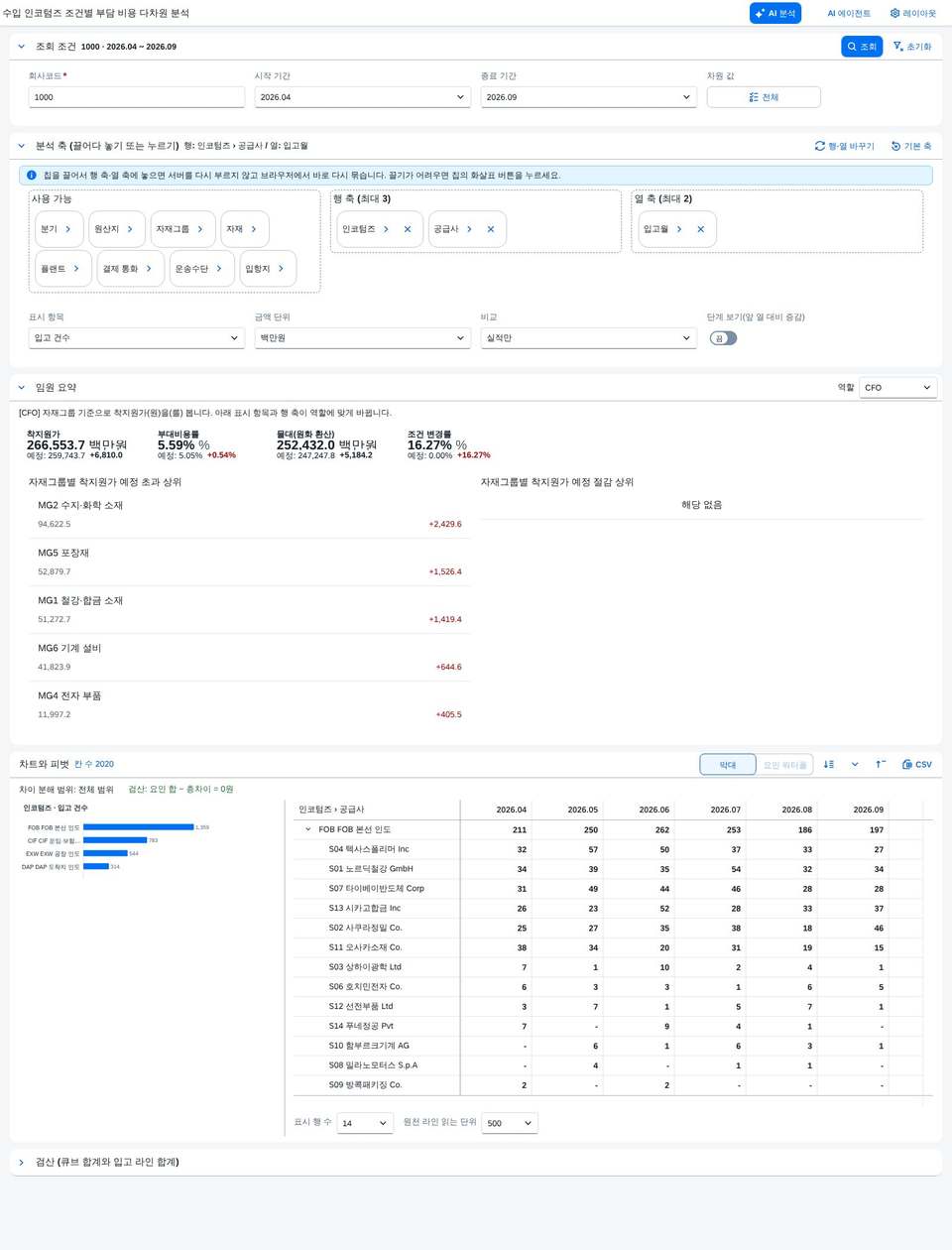Viewport: 952px width, 1250px height.
Task: Click the arrow on the 자재그룹 chip
Action: pyautogui.click(x=200, y=229)
